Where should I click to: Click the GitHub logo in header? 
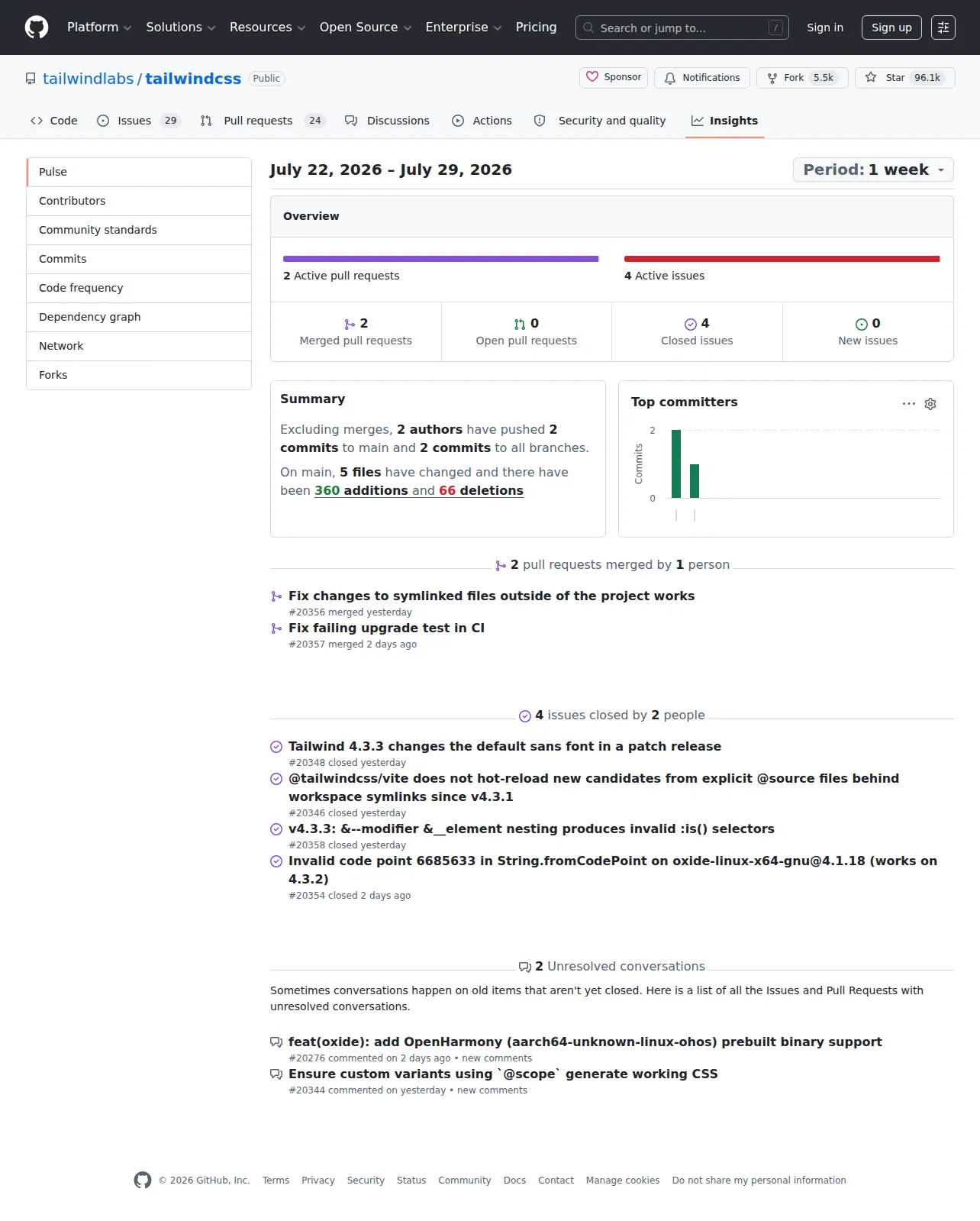(x=37, y=27)
